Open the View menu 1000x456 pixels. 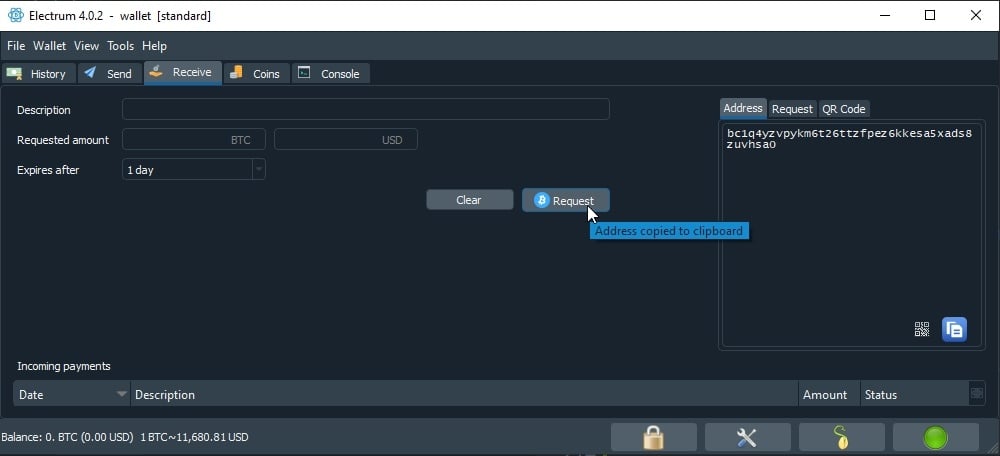click(86, 46)
